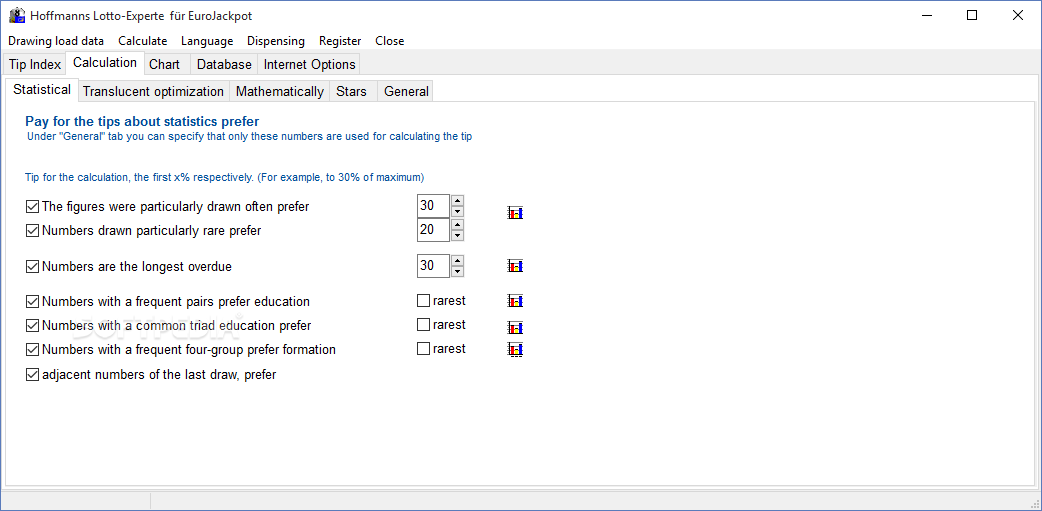Increase the drawn-often percentage with up arrow
This screenshot has height=511, width=1042.
tap(457, 201)
